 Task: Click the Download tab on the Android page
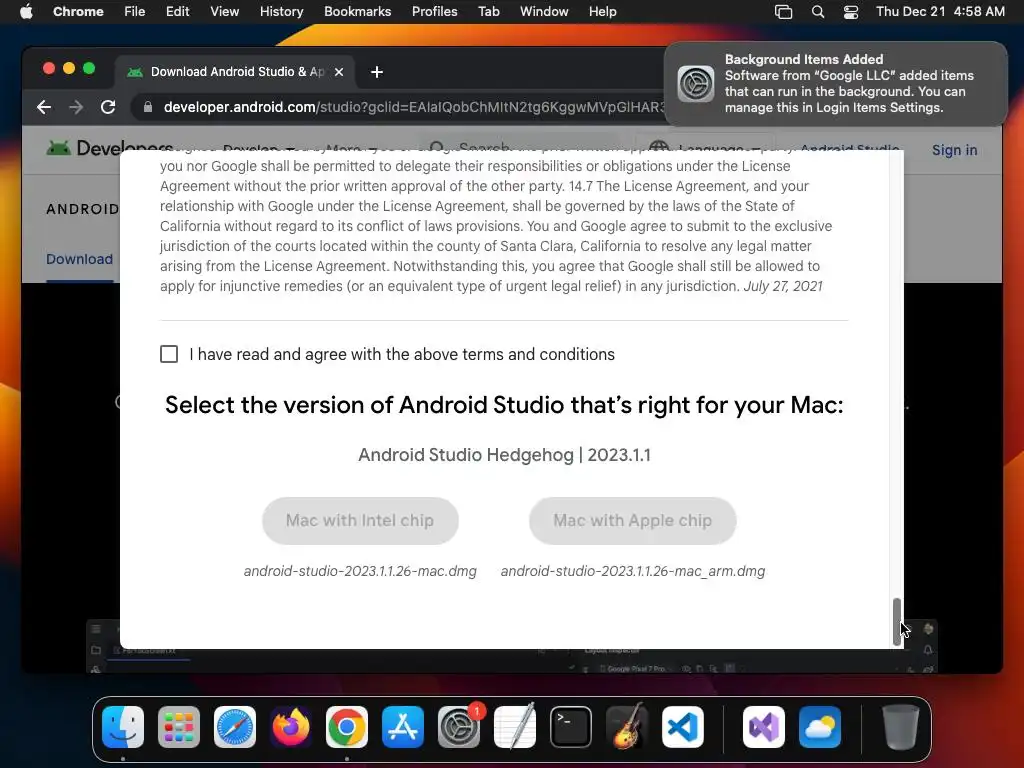(x=79, y=259)
